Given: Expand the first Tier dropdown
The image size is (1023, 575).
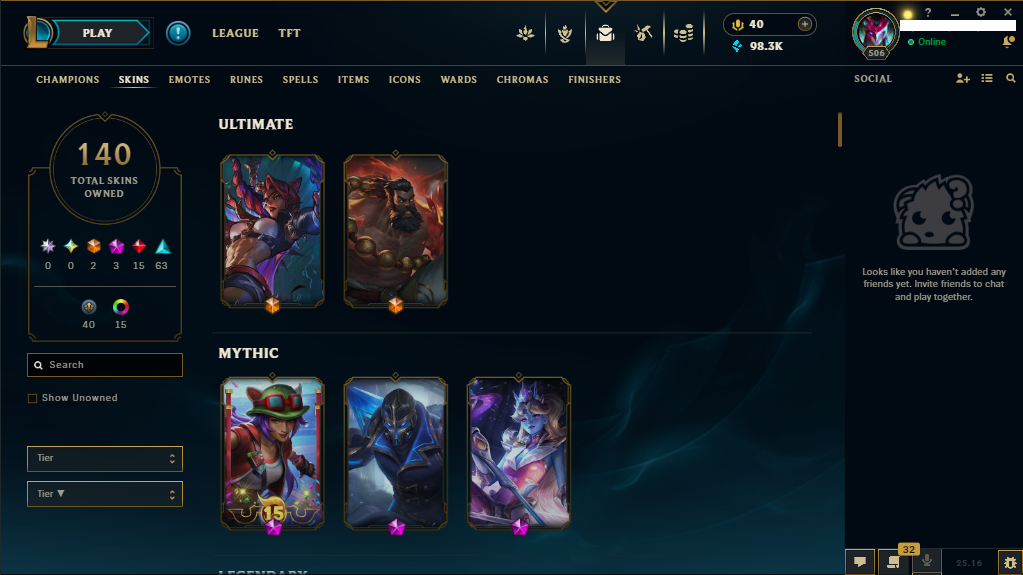Looking at the screenshot, I should pyautogui.click(x=105, y=458).
